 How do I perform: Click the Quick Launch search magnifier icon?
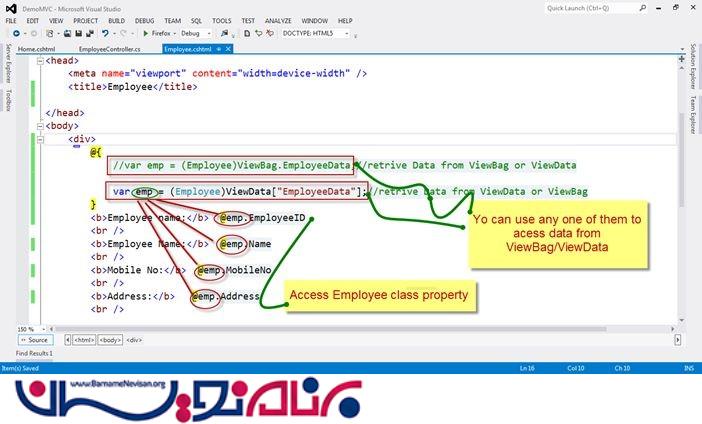coord(643,8)
